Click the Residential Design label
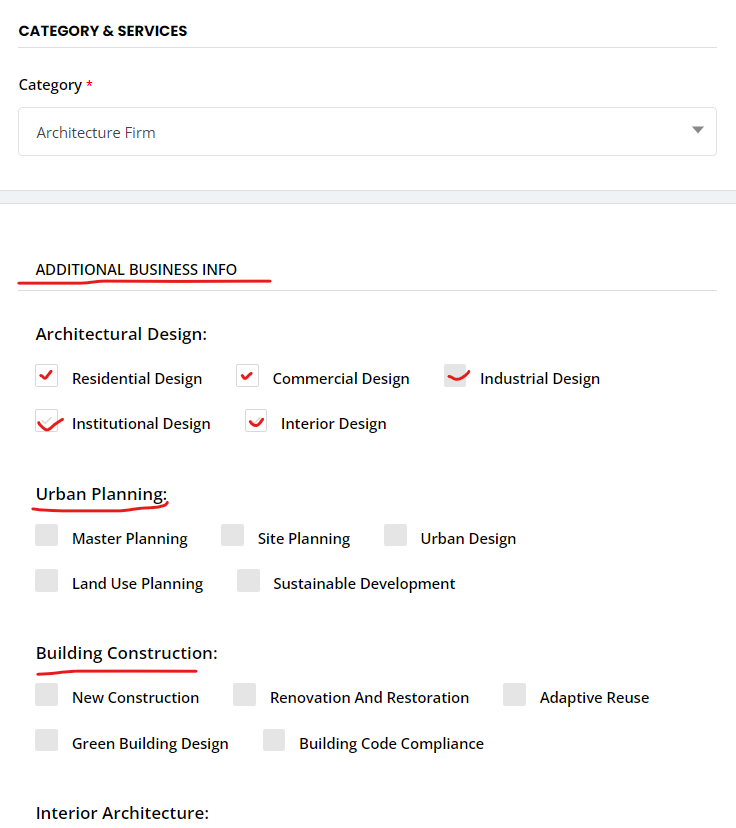This screenshot has height=828, width=736. pos(137,379)
